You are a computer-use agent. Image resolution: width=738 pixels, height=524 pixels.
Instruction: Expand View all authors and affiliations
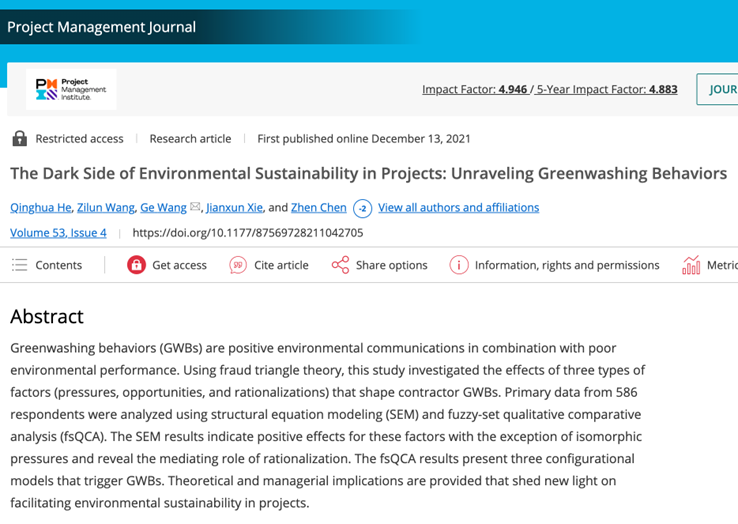click(458, 207)
